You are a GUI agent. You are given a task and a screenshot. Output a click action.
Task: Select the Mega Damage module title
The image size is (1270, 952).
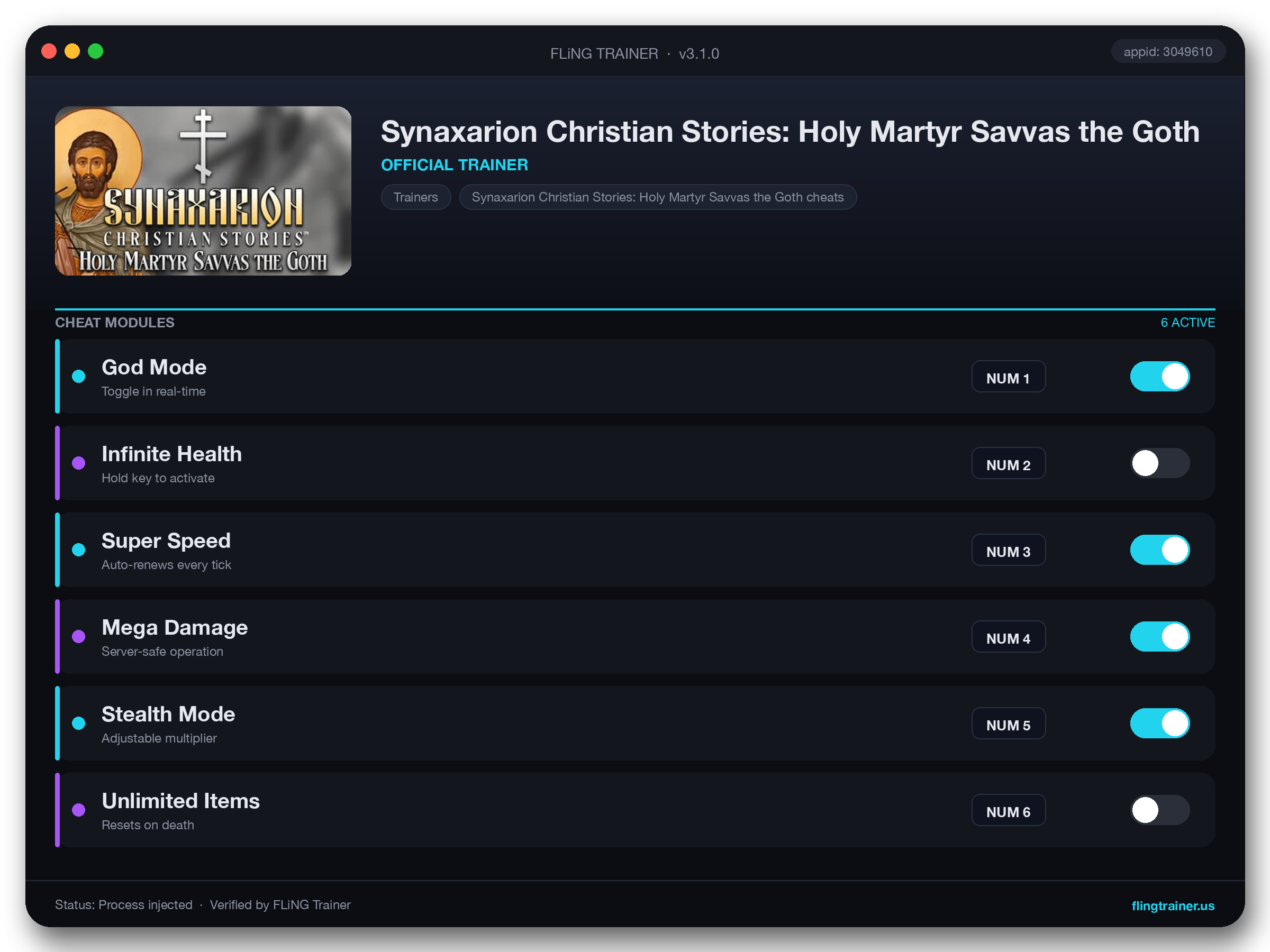click(x=175, y=627)
